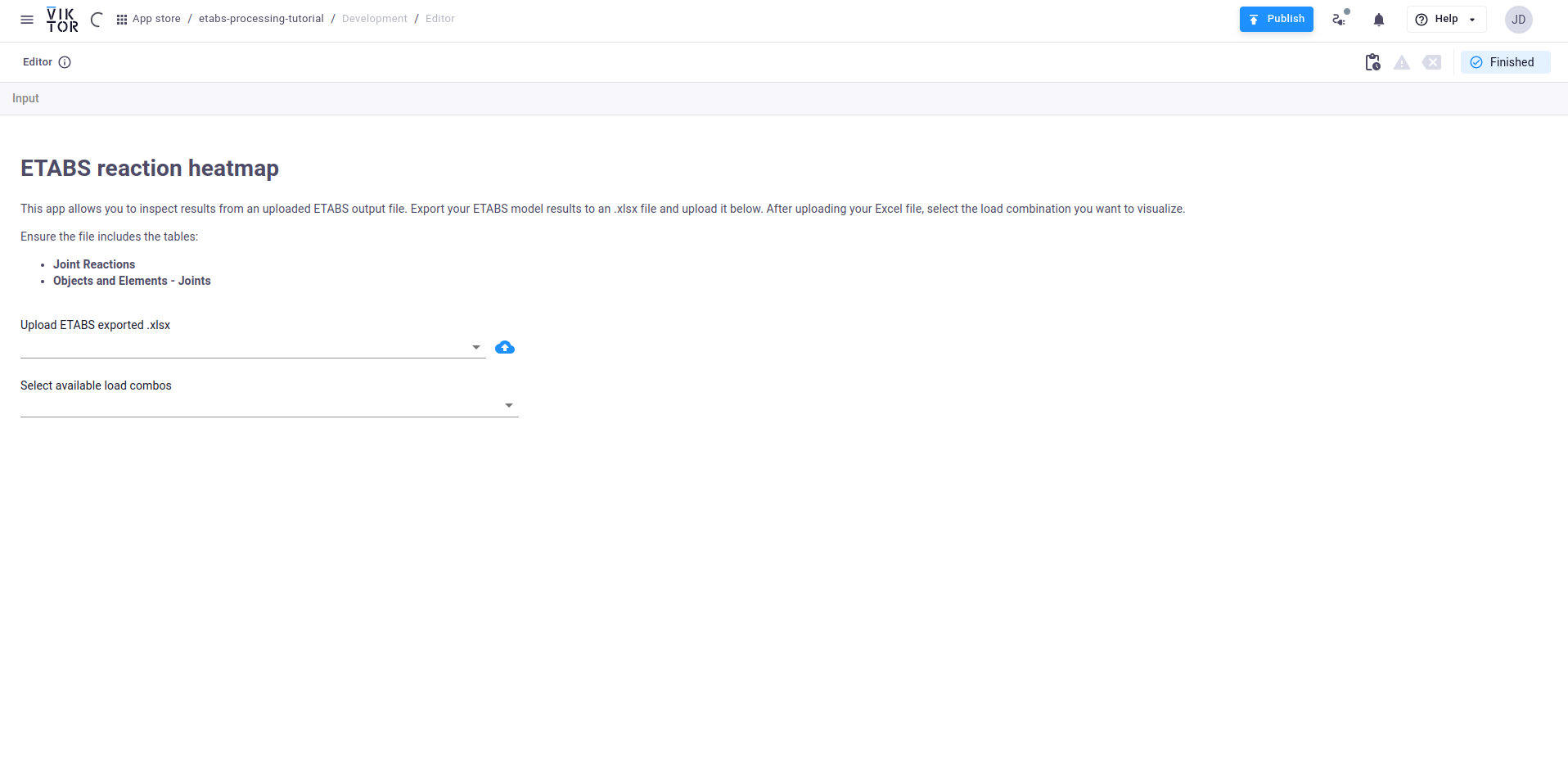Open the notifications bell

pyautogui.click(x=1379, y=20)
